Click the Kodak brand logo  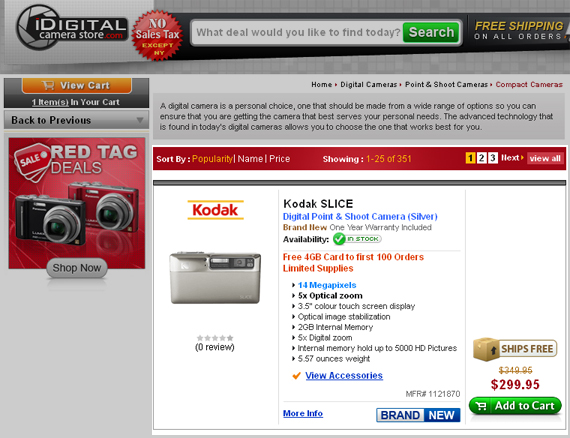(x=216, y=210)
